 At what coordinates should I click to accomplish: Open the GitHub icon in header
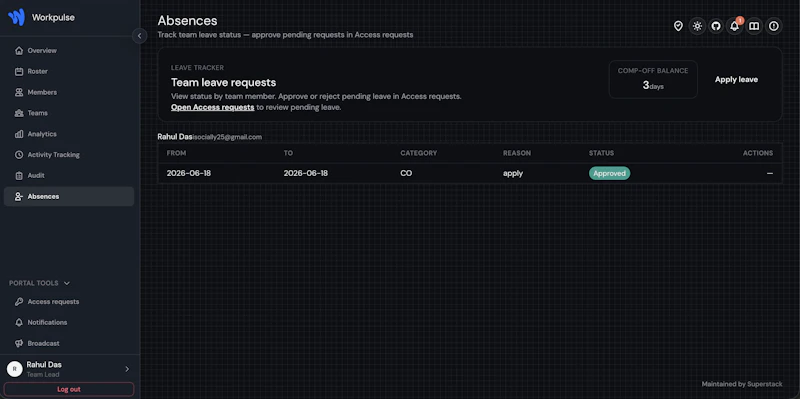pyautogui.click(x=716, y=26)
